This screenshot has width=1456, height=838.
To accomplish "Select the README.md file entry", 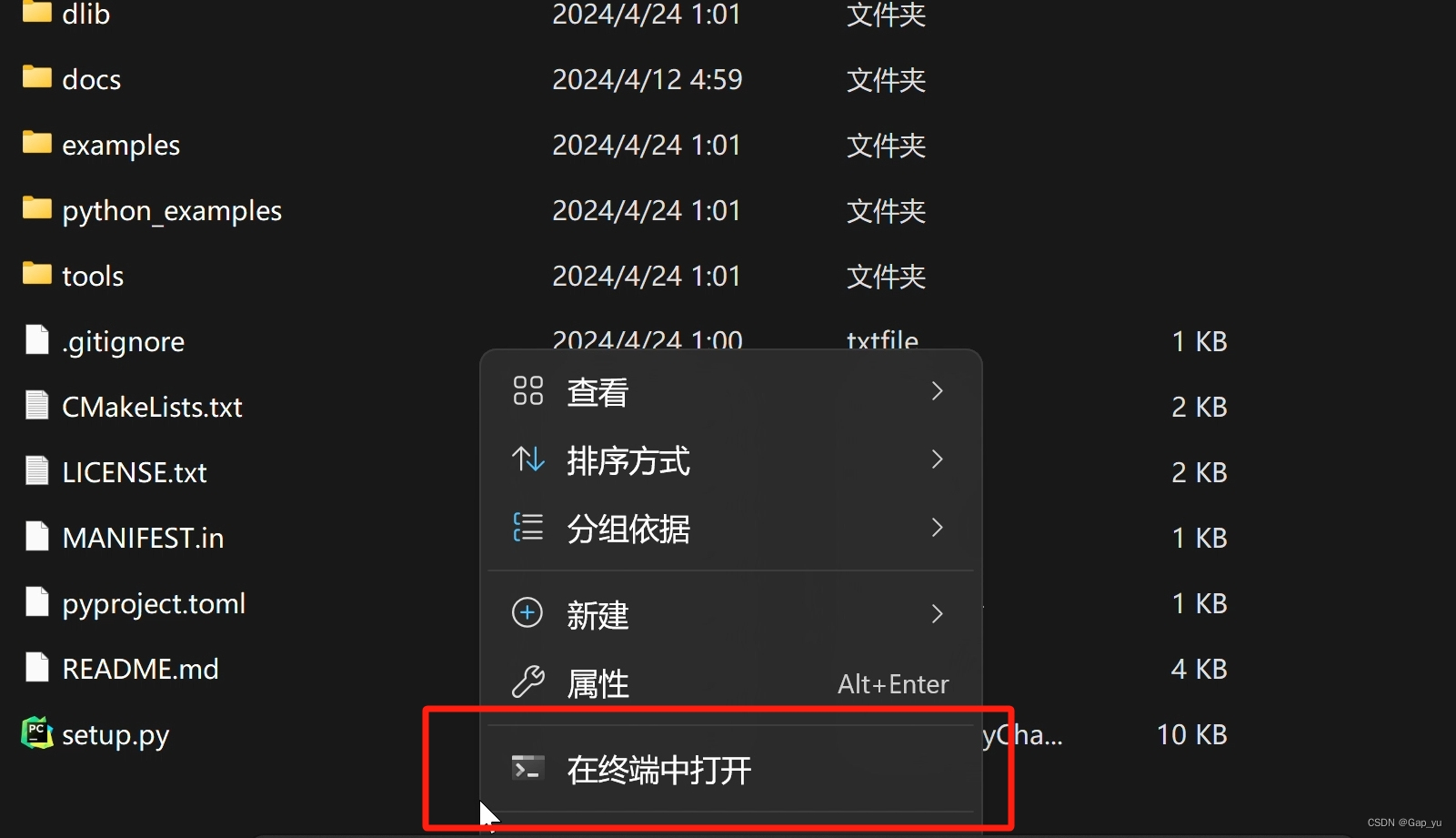I will pos(140,669).
